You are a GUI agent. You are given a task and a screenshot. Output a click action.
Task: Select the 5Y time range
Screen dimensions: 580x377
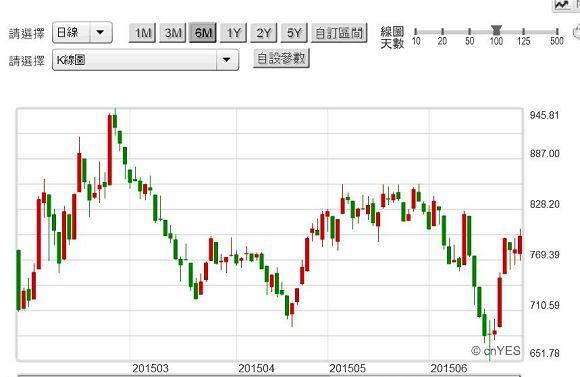294,33
